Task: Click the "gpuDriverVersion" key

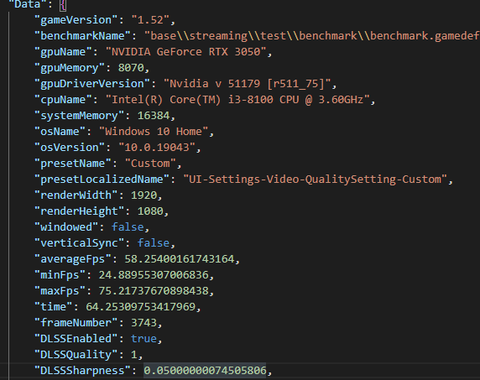Action: [92, 84]
